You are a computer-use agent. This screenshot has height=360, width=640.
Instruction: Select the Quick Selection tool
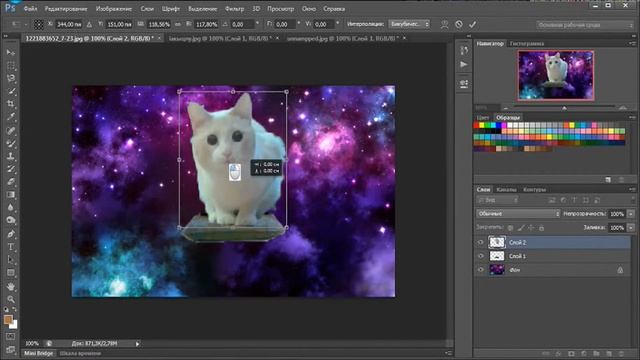11,91
